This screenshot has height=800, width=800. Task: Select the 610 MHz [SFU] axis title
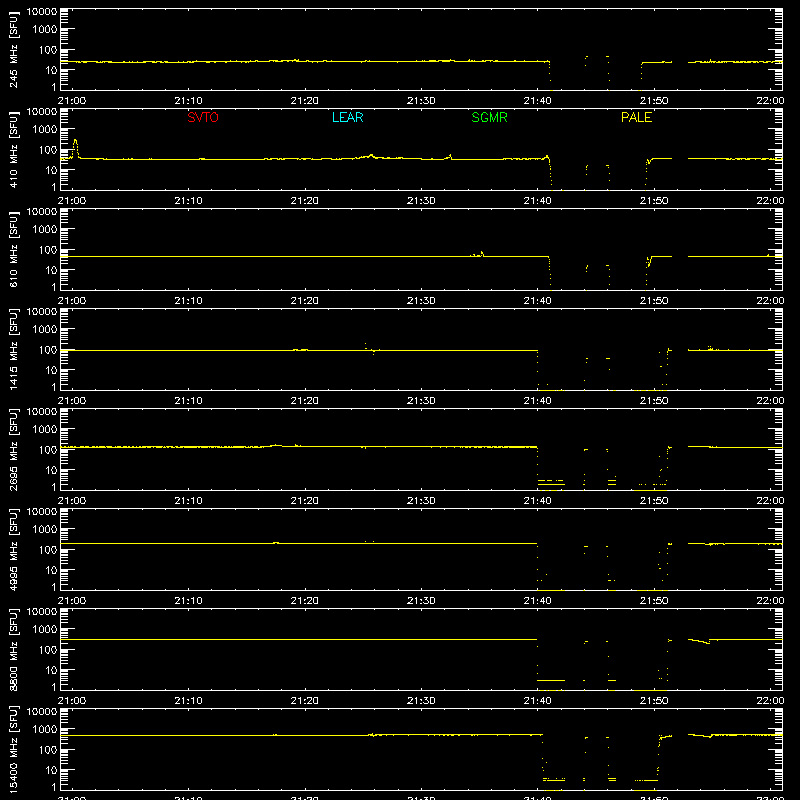click(x=14, y=249)
